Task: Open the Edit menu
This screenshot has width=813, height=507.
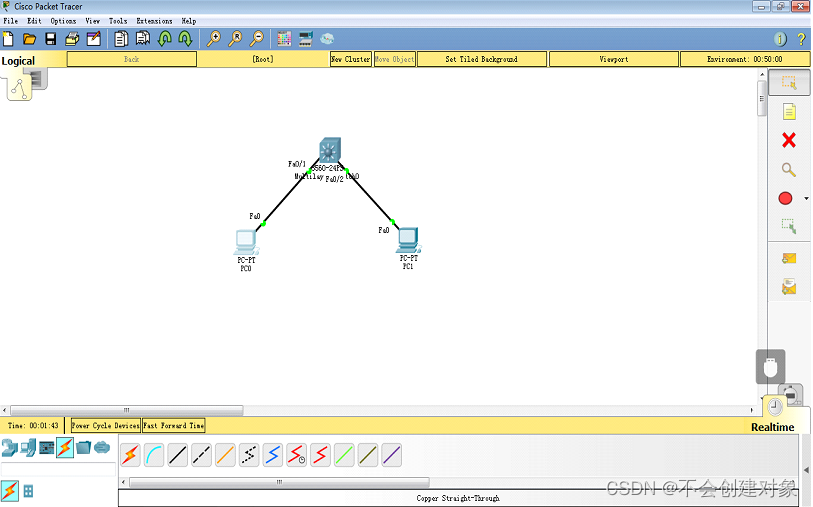Action: tap(34, 21)
